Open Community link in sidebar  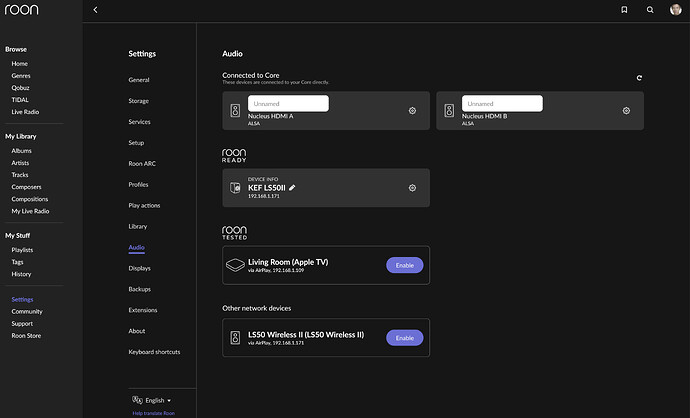pyautogui.click(x=27, y=312)
